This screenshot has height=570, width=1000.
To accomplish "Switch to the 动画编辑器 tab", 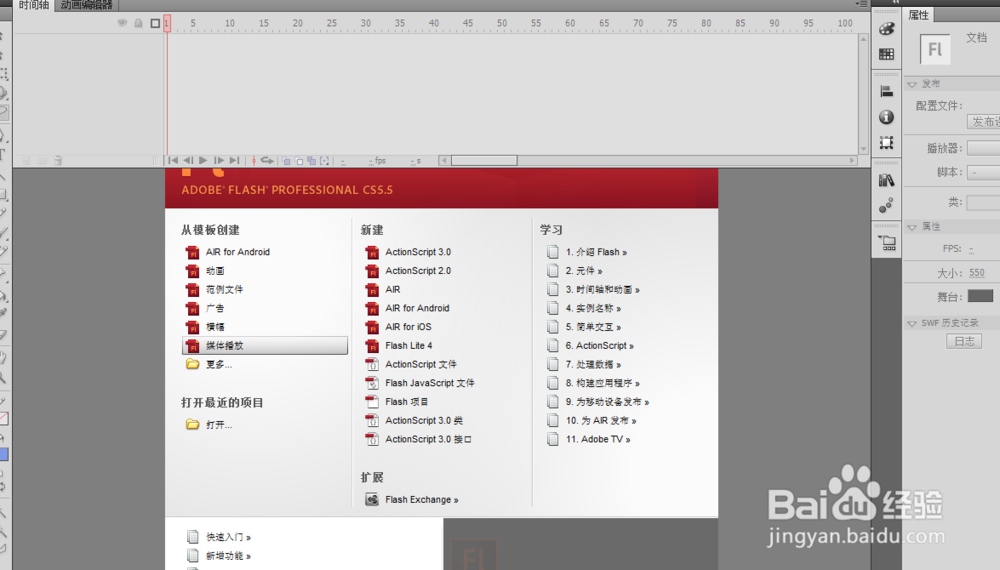I will (87, 5).
